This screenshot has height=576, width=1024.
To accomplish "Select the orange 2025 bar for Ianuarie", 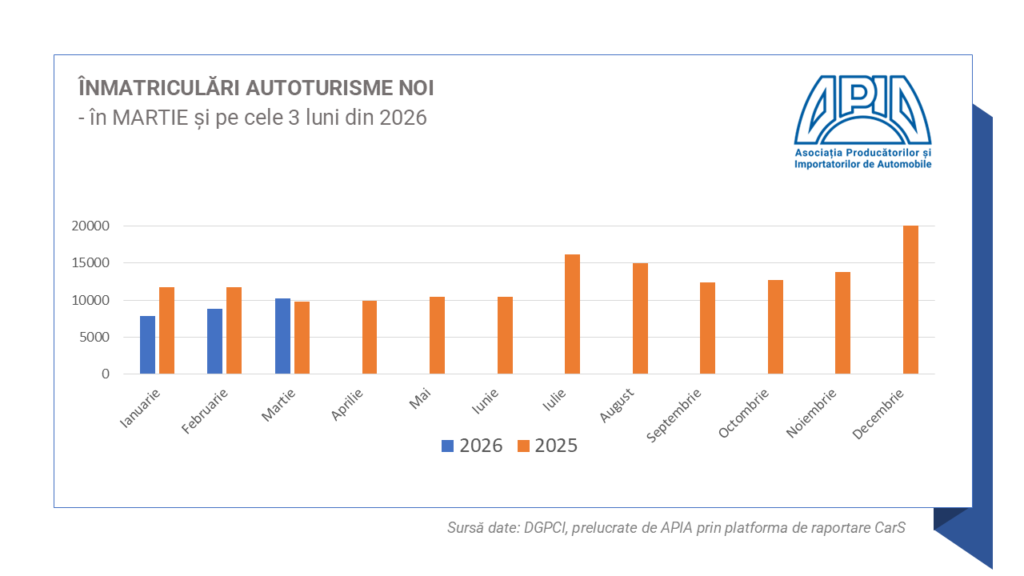I will [167, 331].
